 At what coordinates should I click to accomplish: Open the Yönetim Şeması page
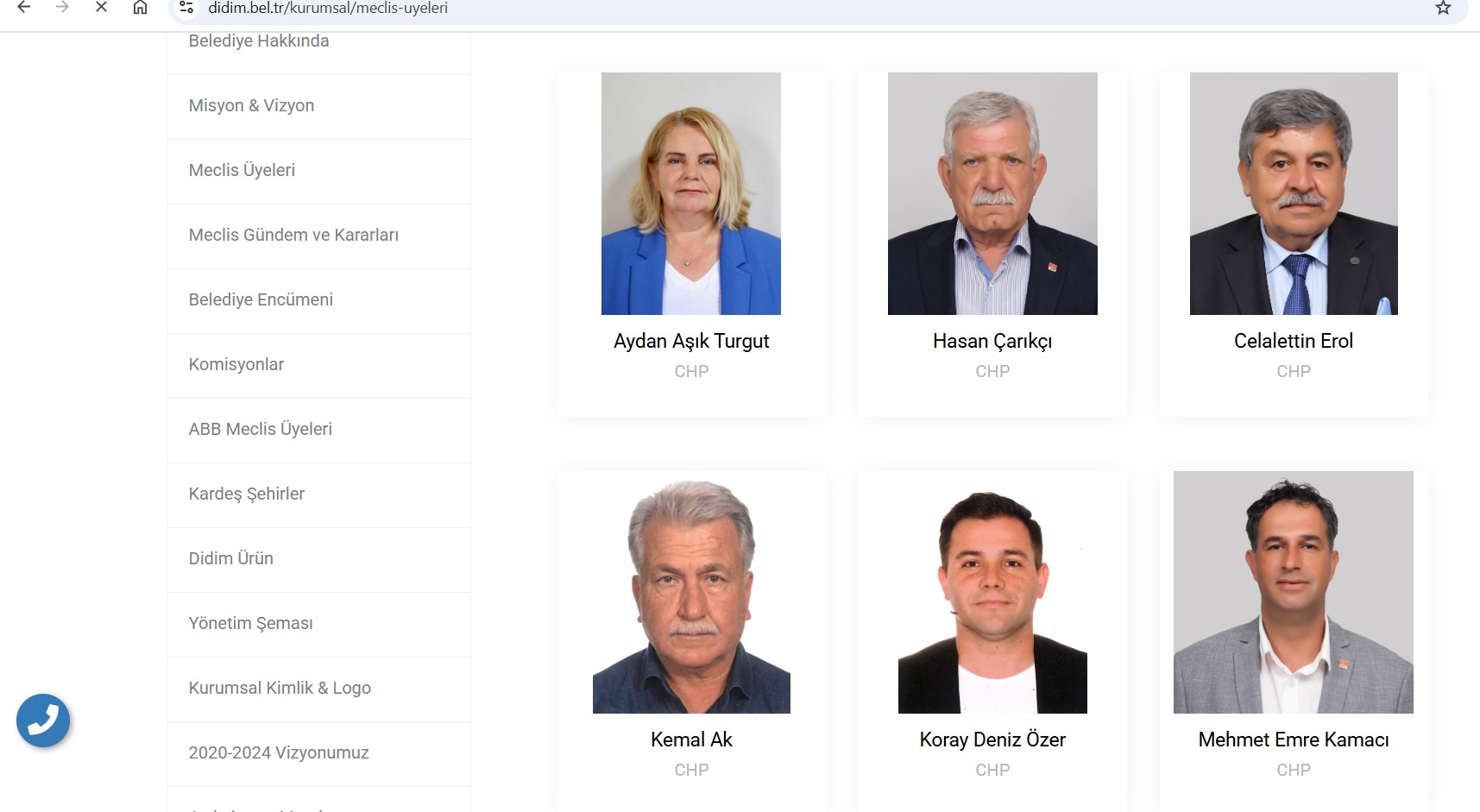pos(250,623)
